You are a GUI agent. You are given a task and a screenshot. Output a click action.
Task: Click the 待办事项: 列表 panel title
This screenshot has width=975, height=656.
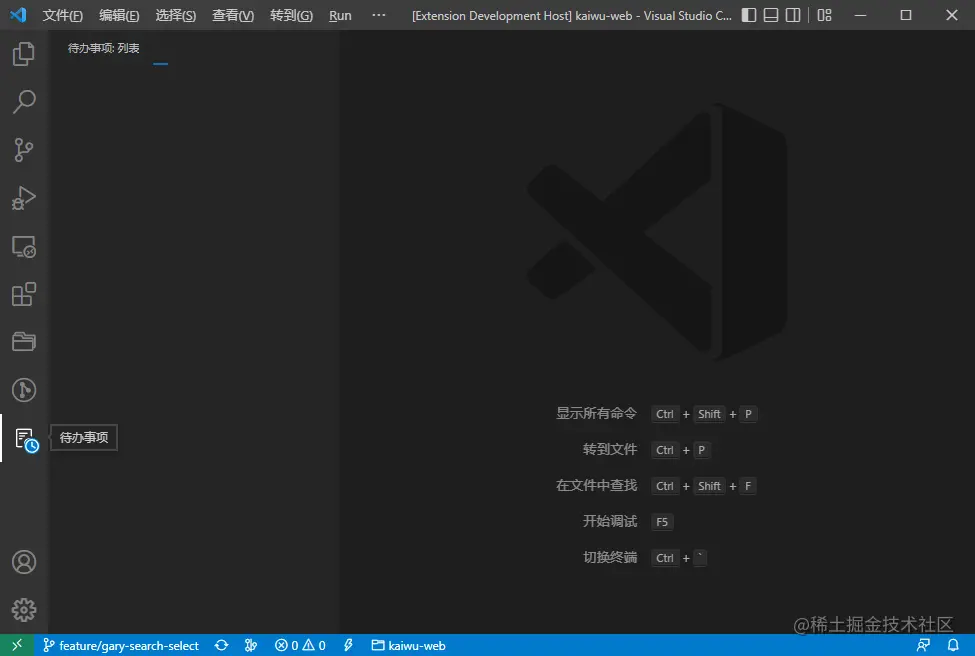103,49
